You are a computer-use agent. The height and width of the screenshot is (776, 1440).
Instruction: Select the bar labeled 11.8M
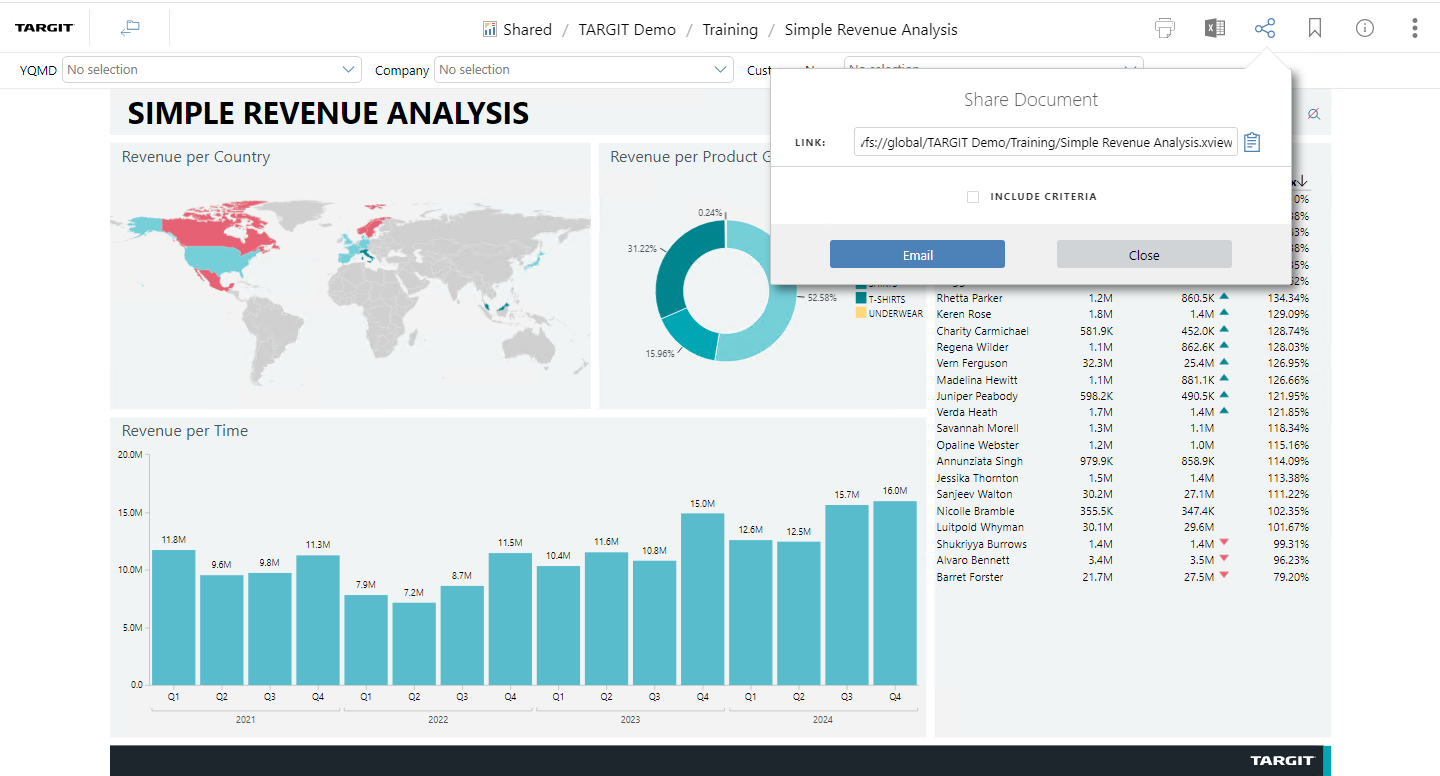point(174,617)
